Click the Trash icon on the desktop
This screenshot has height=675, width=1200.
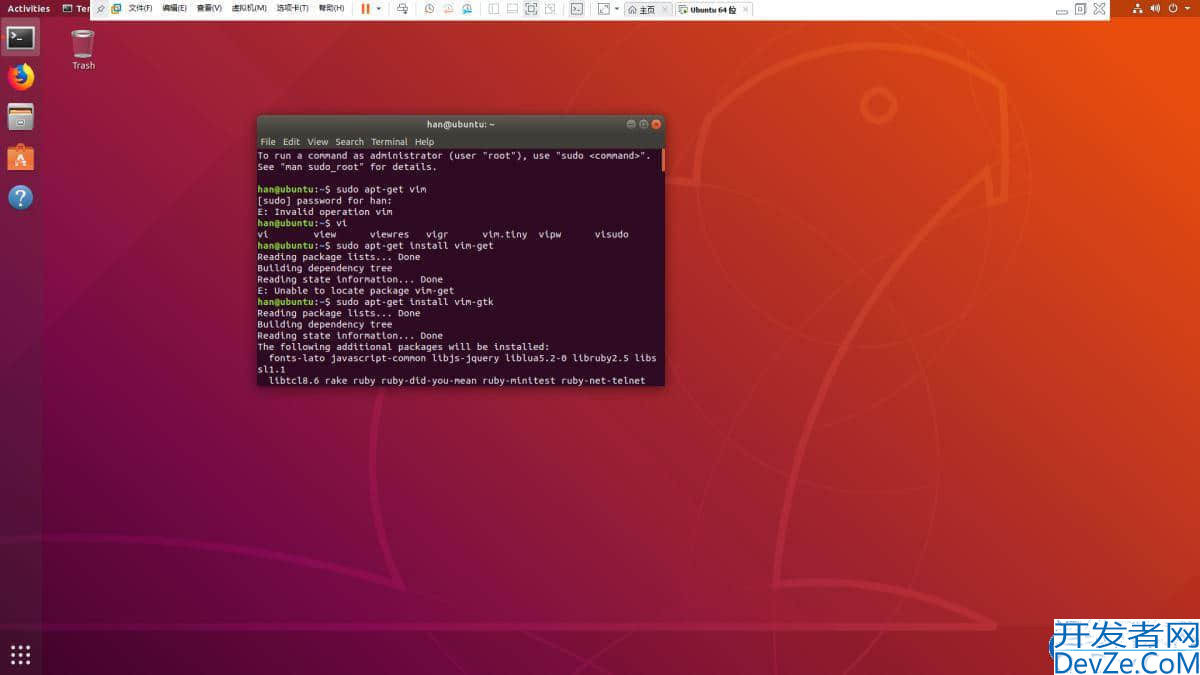click(83, 45)
